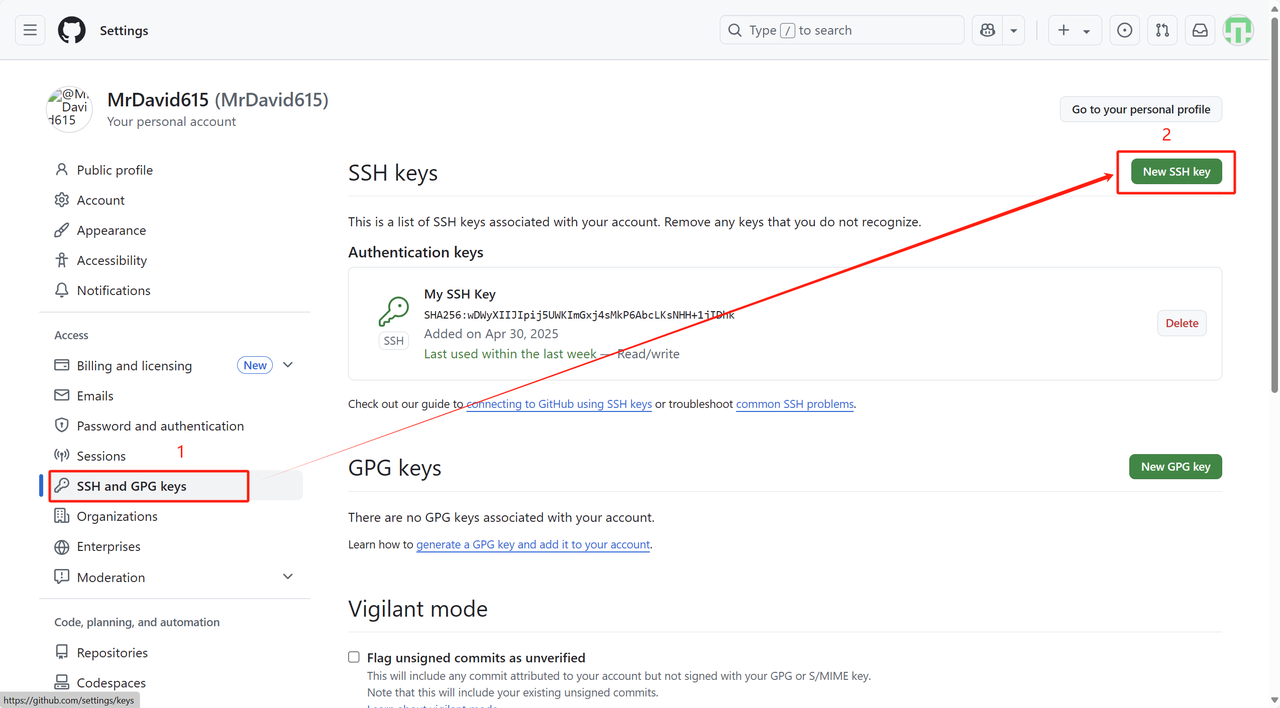Click the New GPG key button
This screenshot has height=708, width=1280.
1175,466
